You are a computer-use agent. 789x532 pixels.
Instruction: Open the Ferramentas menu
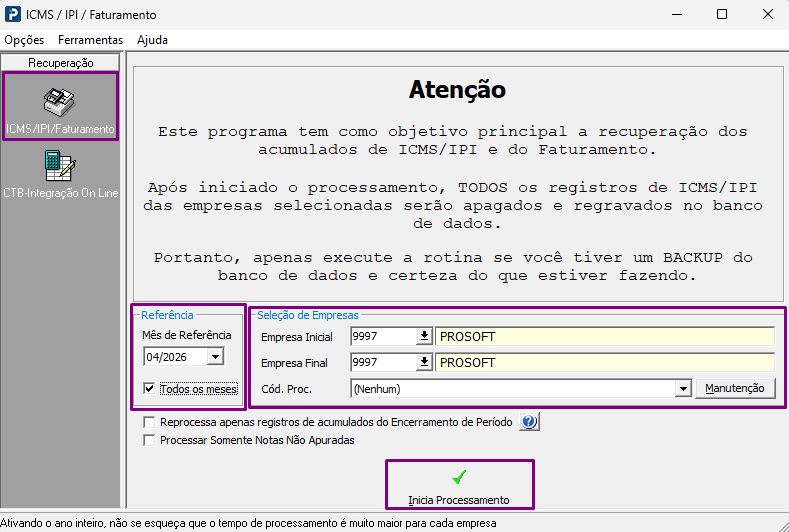(x=91, y=40)
